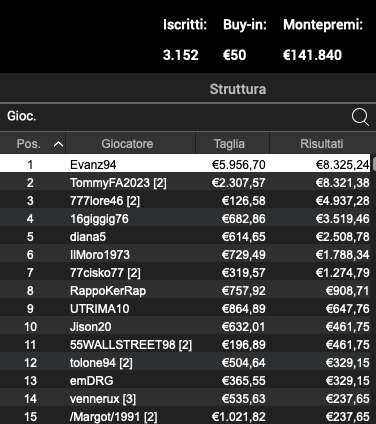Select /Margot/1991 in position 15
The width and height of the screenshot is (376, 424).
pos(185,416)
